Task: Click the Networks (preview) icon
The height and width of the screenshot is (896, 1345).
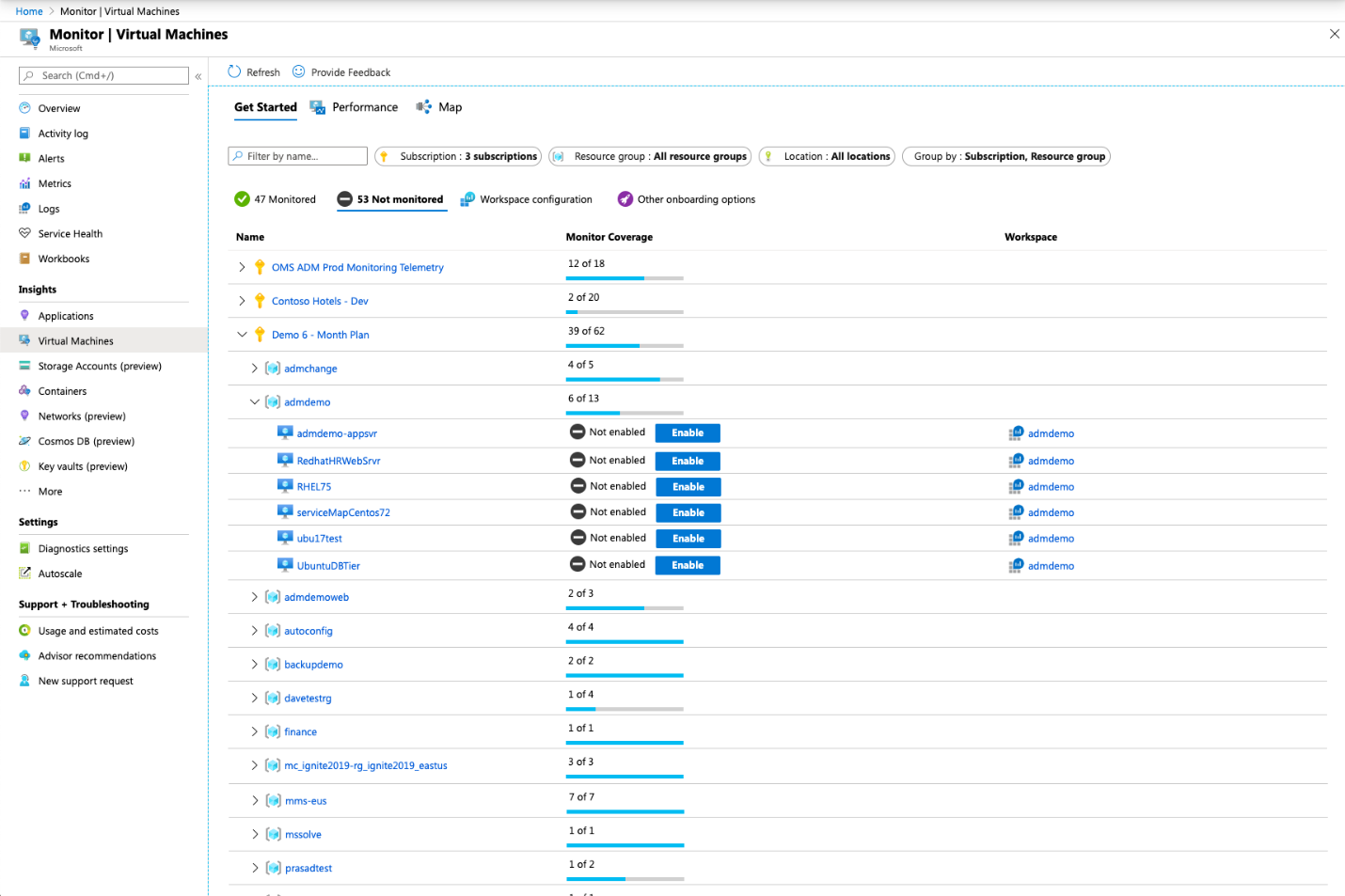Action: coord(25,416)
